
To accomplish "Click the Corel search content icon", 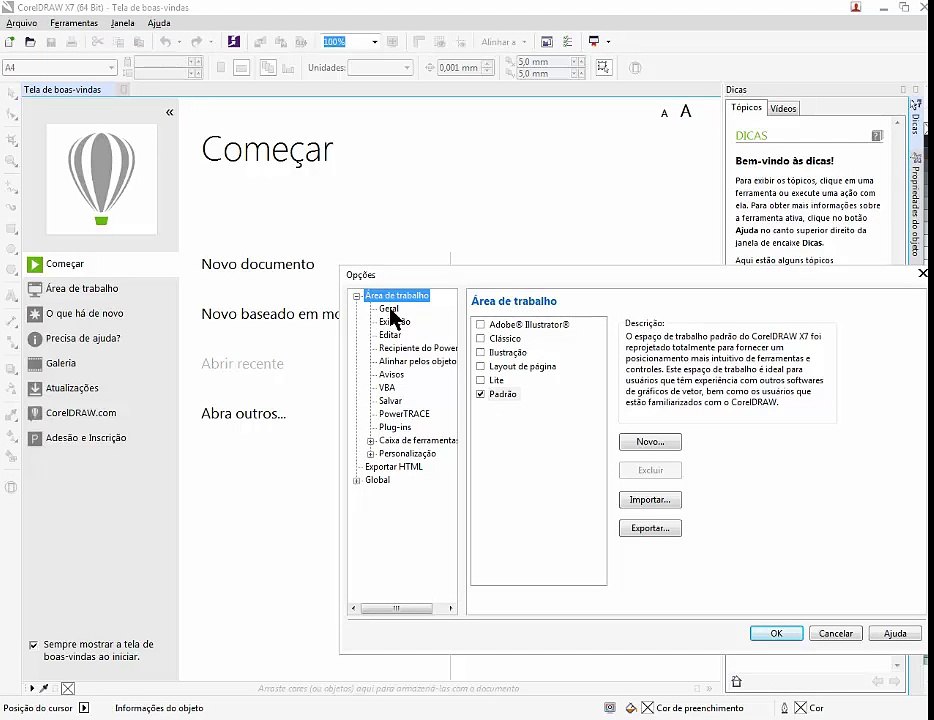I will pos(234,41).
